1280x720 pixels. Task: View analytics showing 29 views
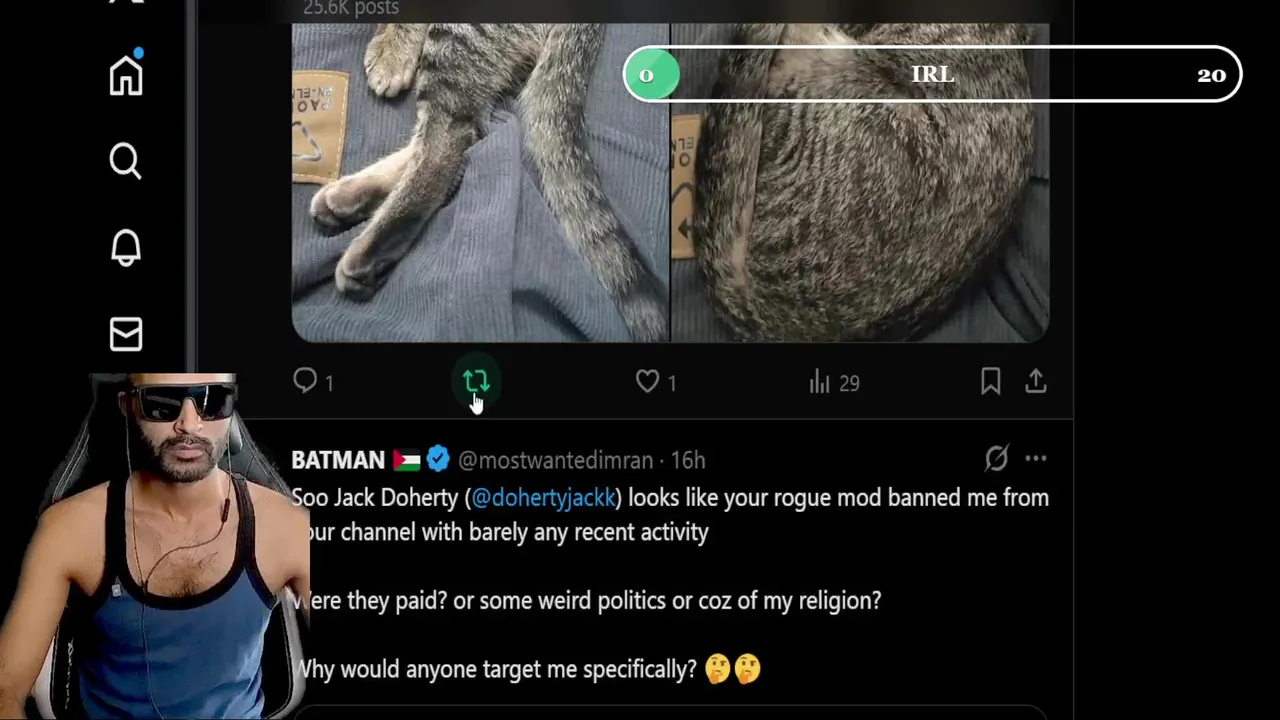click(x=834, y=382)
